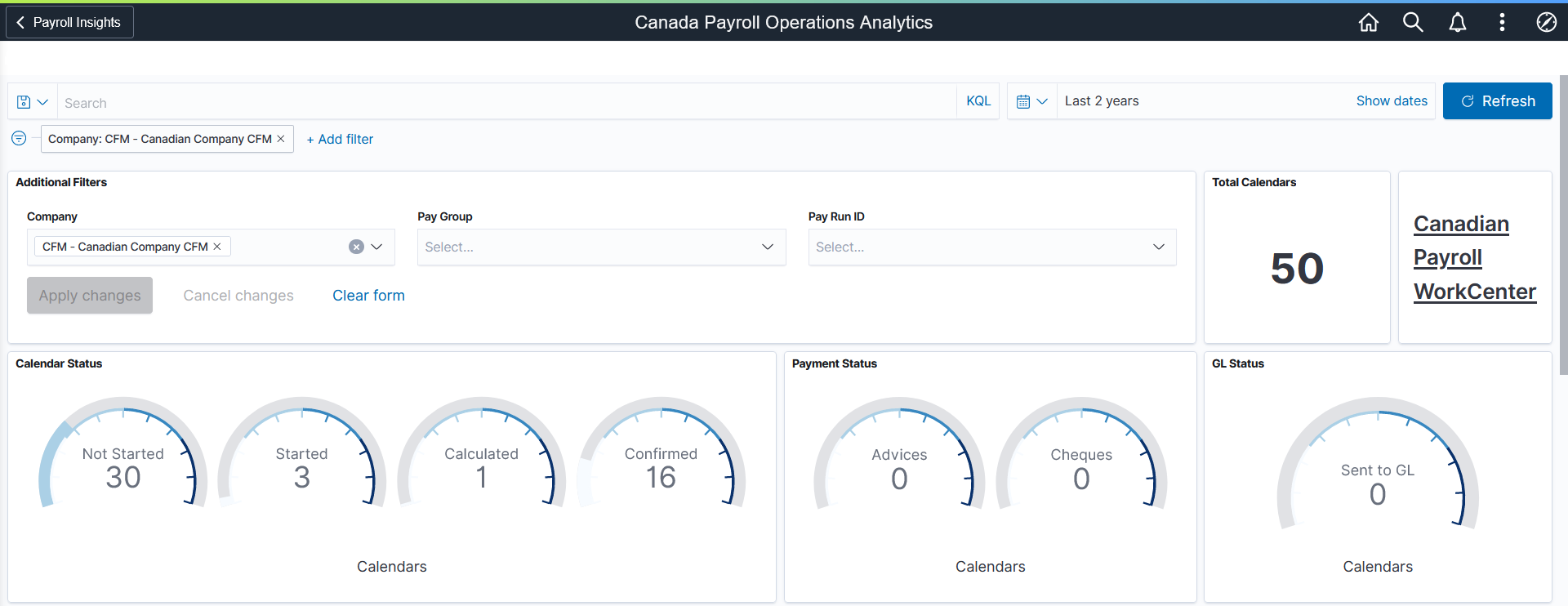
Task: Remove the Company: CFM filter pill
Action: [281, 139]
